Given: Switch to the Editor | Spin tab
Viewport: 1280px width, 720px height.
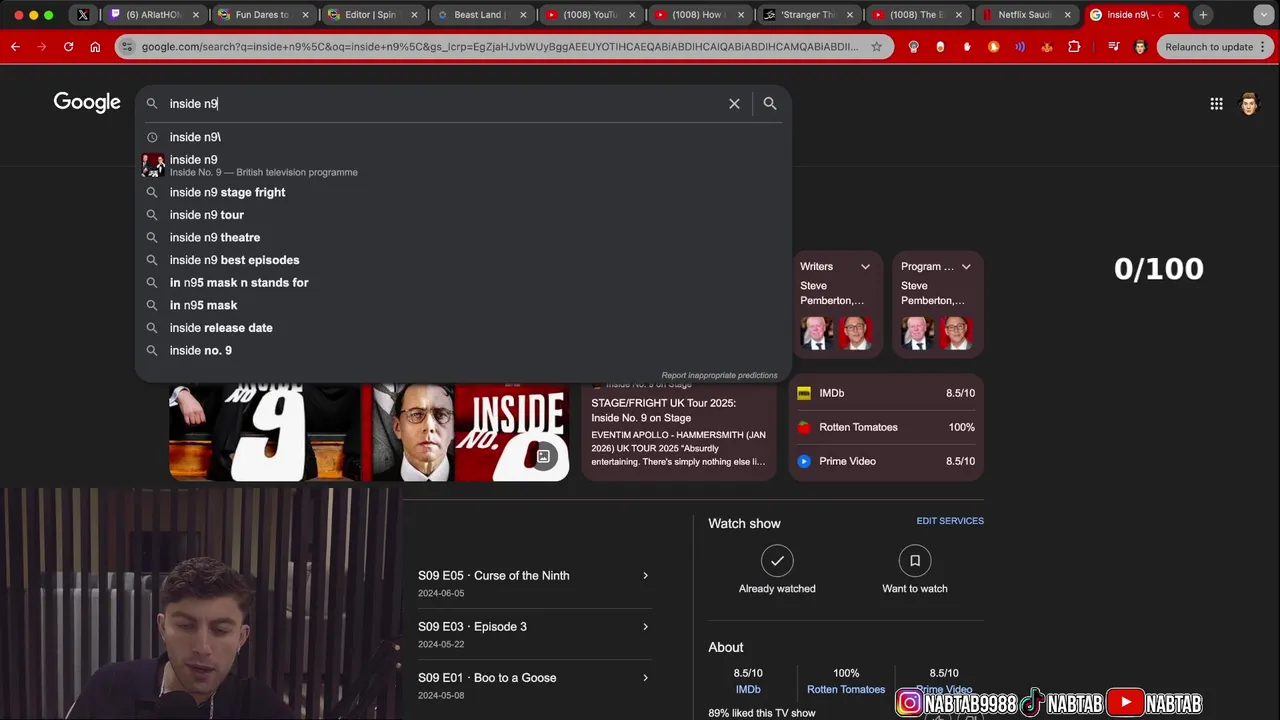Looking at the screenshot, I should 371,15.
